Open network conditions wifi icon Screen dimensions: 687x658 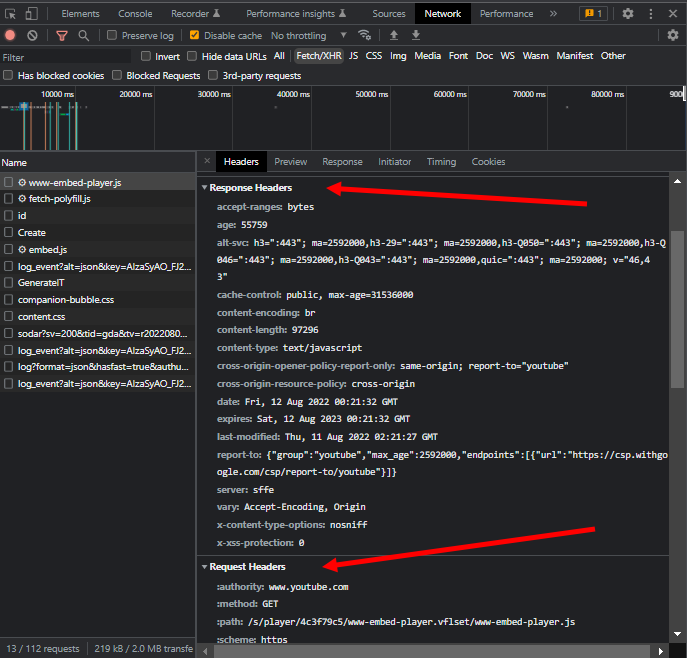[x=364, y=35]
